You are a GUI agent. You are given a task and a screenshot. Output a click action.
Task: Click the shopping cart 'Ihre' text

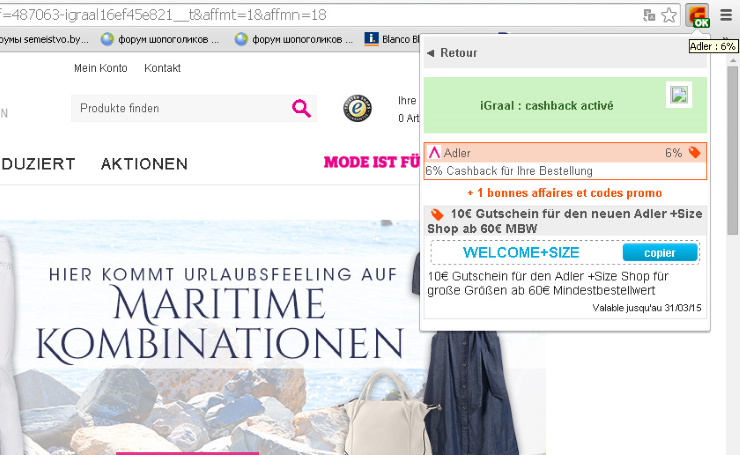click(x=407, y=101)
